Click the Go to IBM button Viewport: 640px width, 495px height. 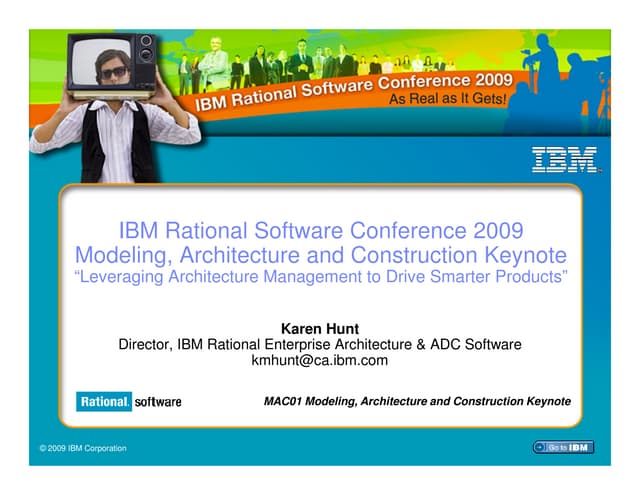coord(563,447)
